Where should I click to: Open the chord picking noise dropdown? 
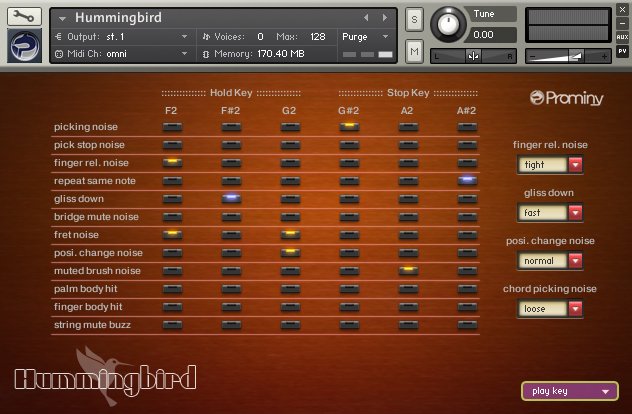549,309
